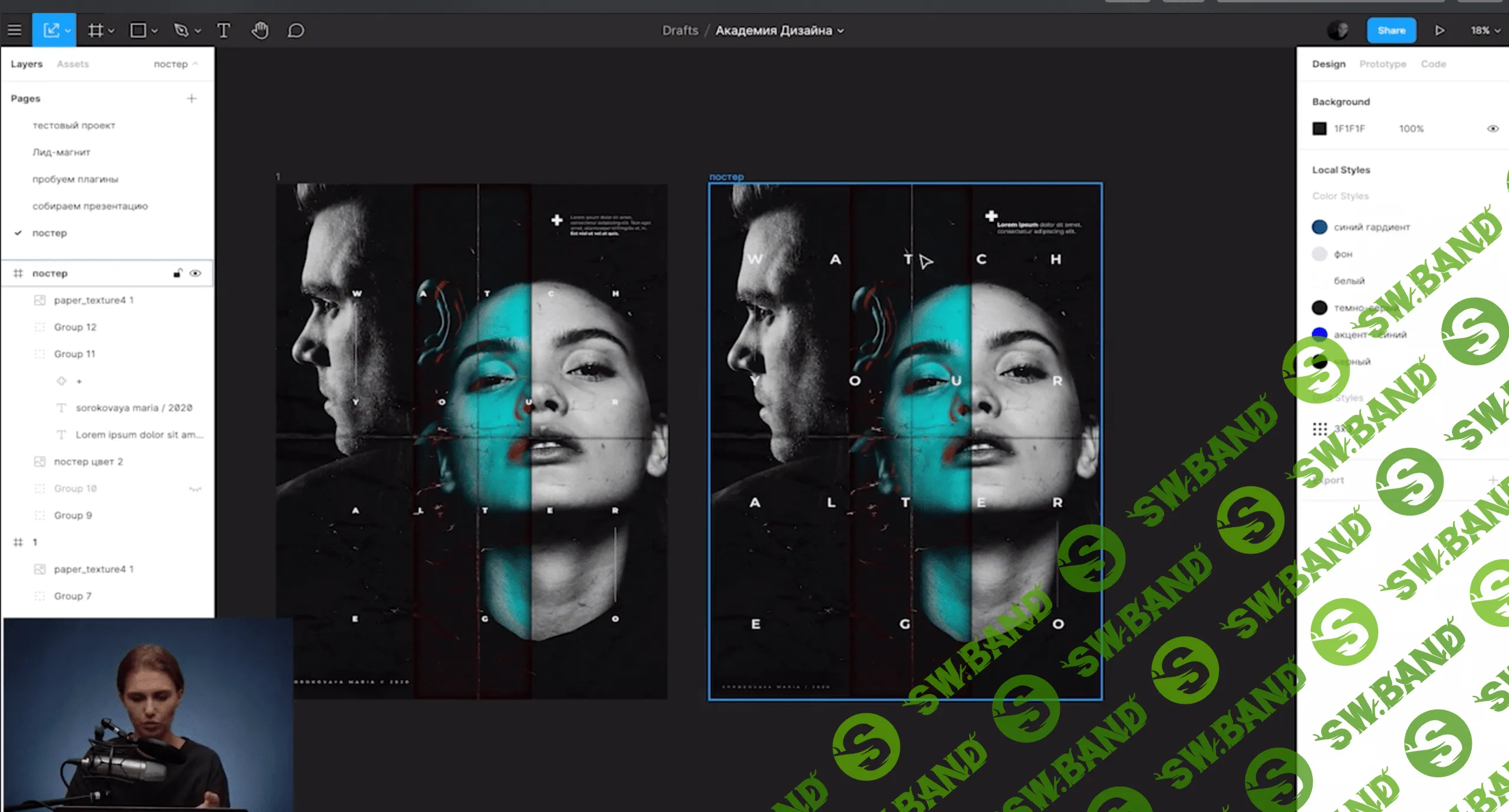This screenshot has height=812, width=1509.
Task: Select the Move tool
Action: click(51, 30)
